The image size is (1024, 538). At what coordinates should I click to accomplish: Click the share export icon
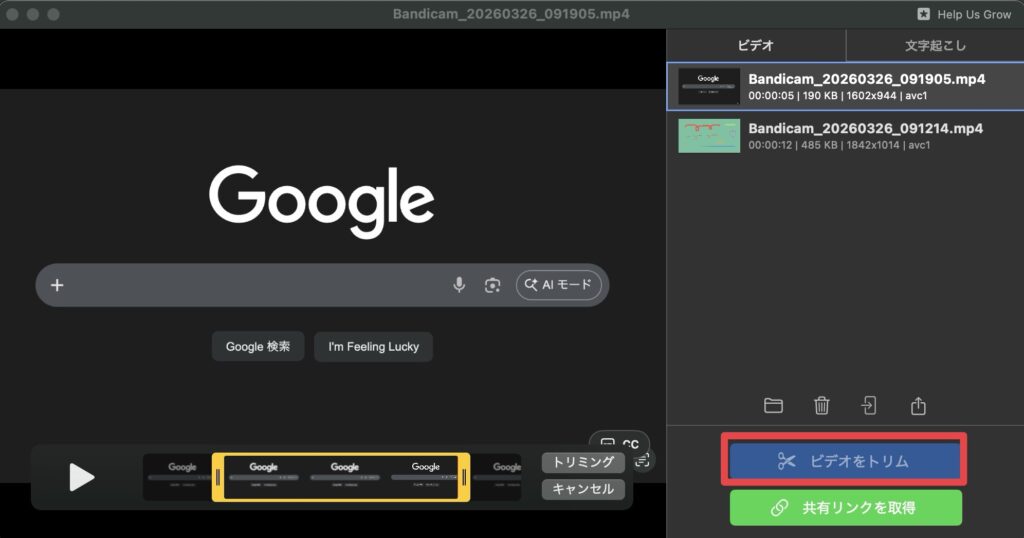(918, 405)
